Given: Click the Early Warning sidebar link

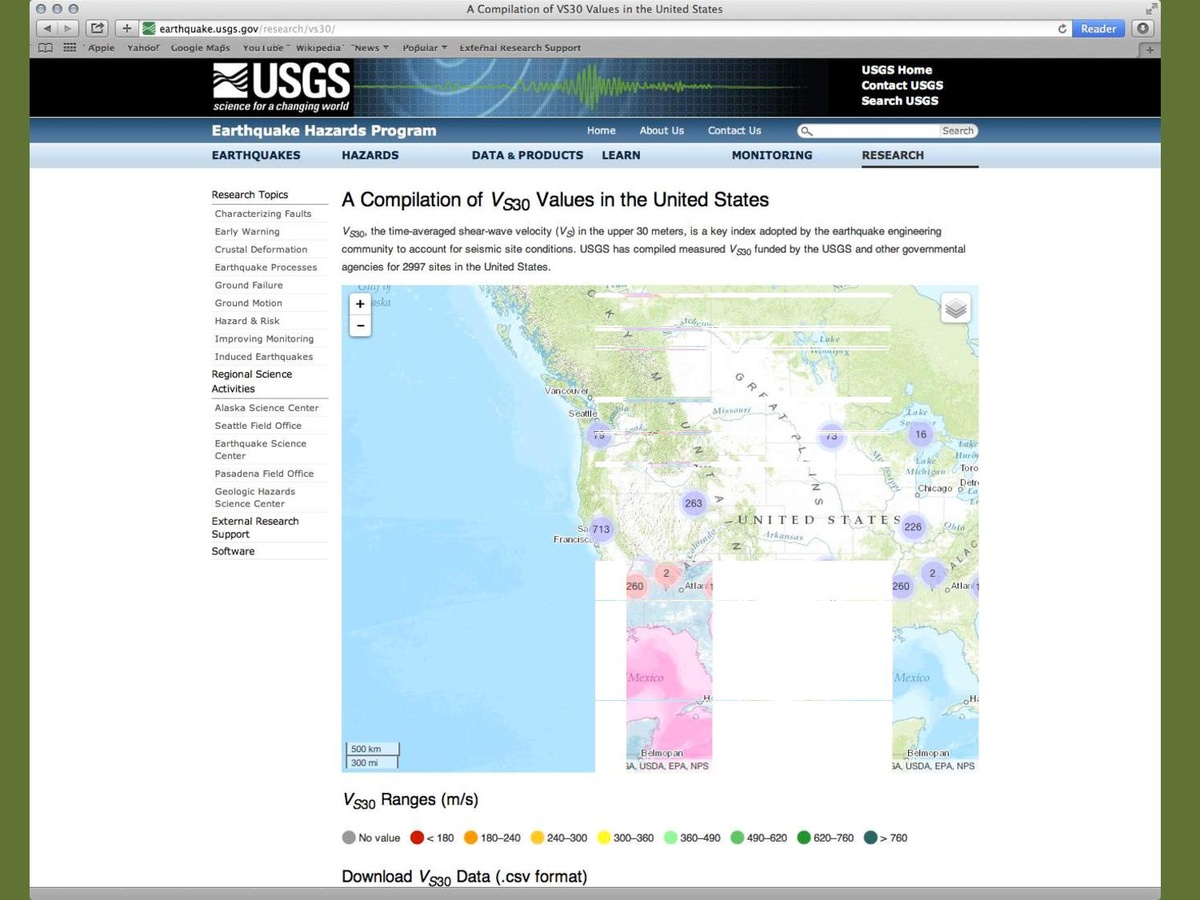Looking at the screenshot, I should coord(247,232).
